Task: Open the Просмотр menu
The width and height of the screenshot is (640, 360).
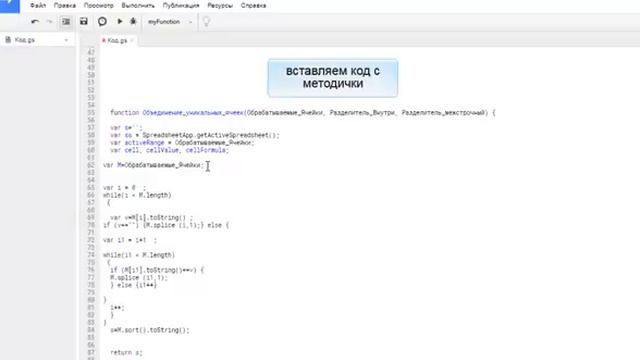Action: tap(98, 6)
